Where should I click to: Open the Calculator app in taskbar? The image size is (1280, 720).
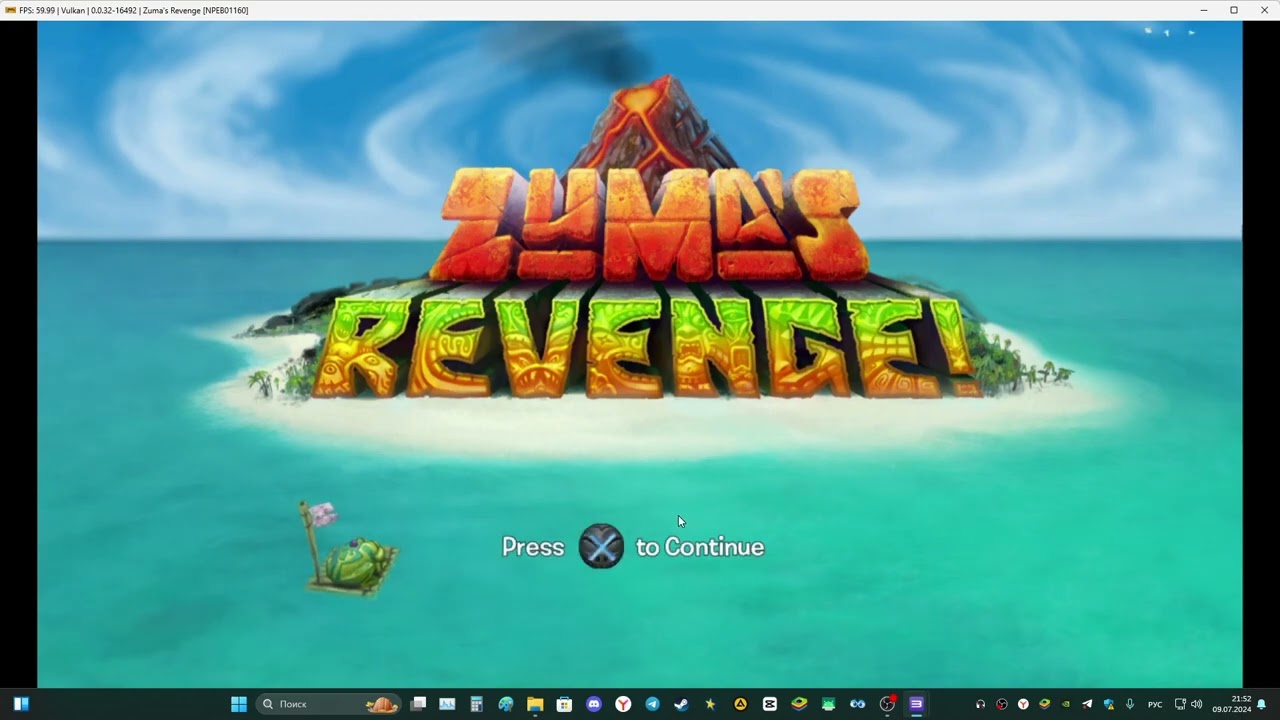tap(477, 704)
